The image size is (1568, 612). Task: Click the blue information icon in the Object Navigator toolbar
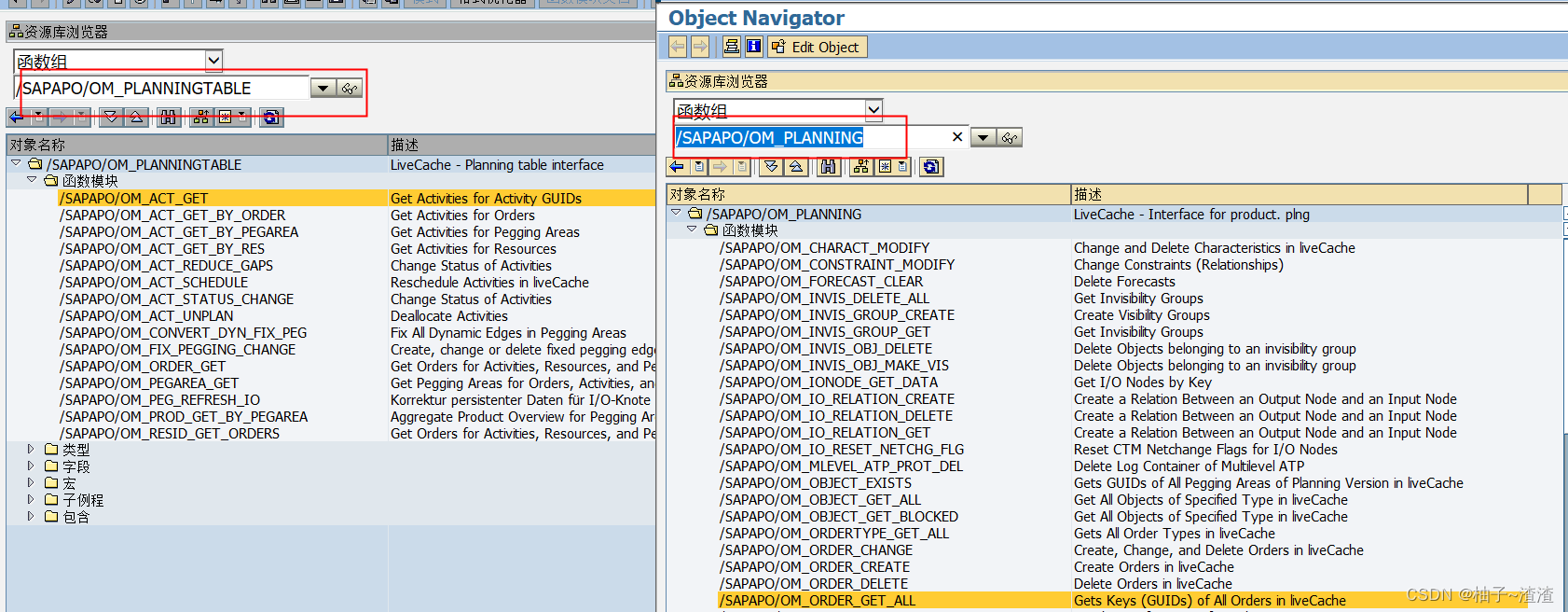click(754, 47)
